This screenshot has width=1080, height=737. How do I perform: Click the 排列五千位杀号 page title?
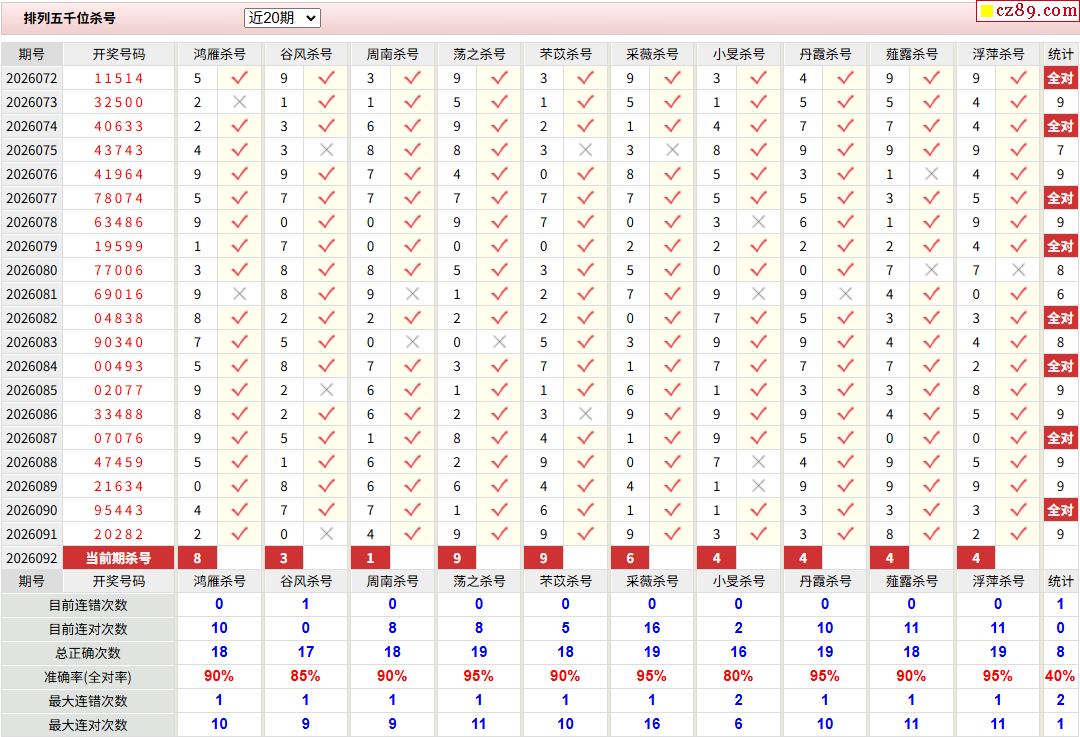tap(70, 18)
